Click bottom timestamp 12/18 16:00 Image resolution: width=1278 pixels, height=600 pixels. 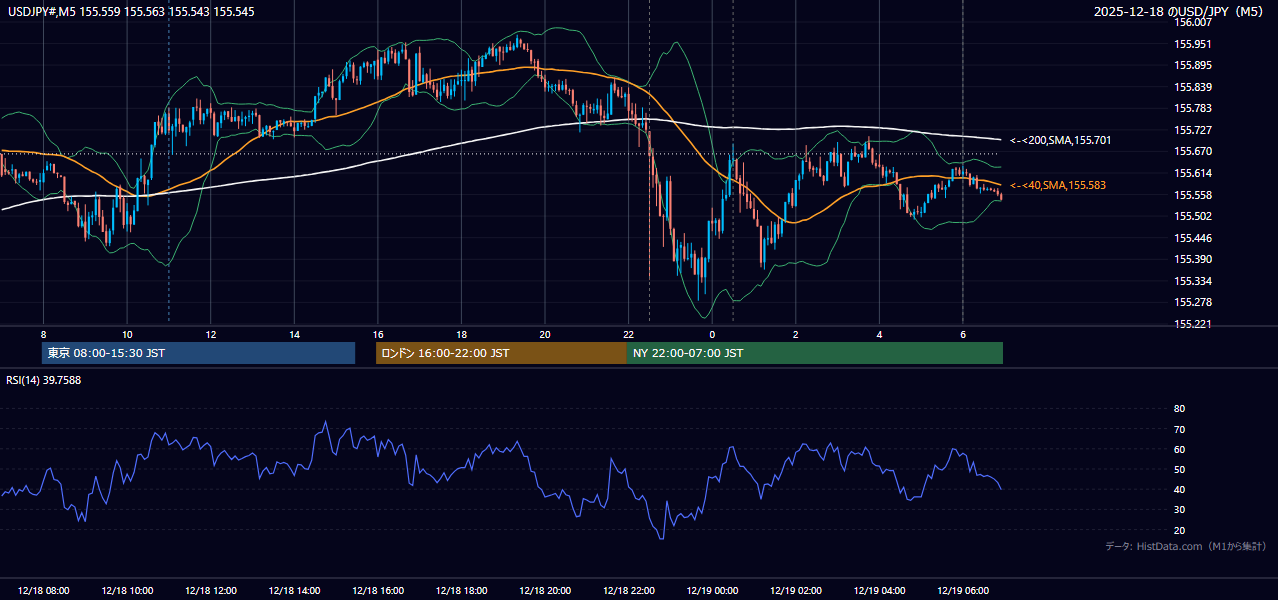(378, 591)
